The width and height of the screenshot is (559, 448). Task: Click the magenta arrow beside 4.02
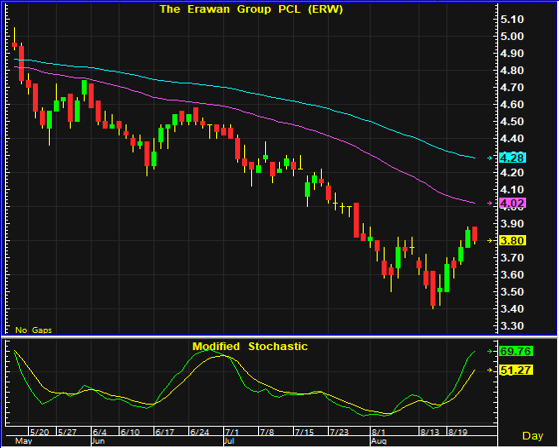click(x=490, y=204)
